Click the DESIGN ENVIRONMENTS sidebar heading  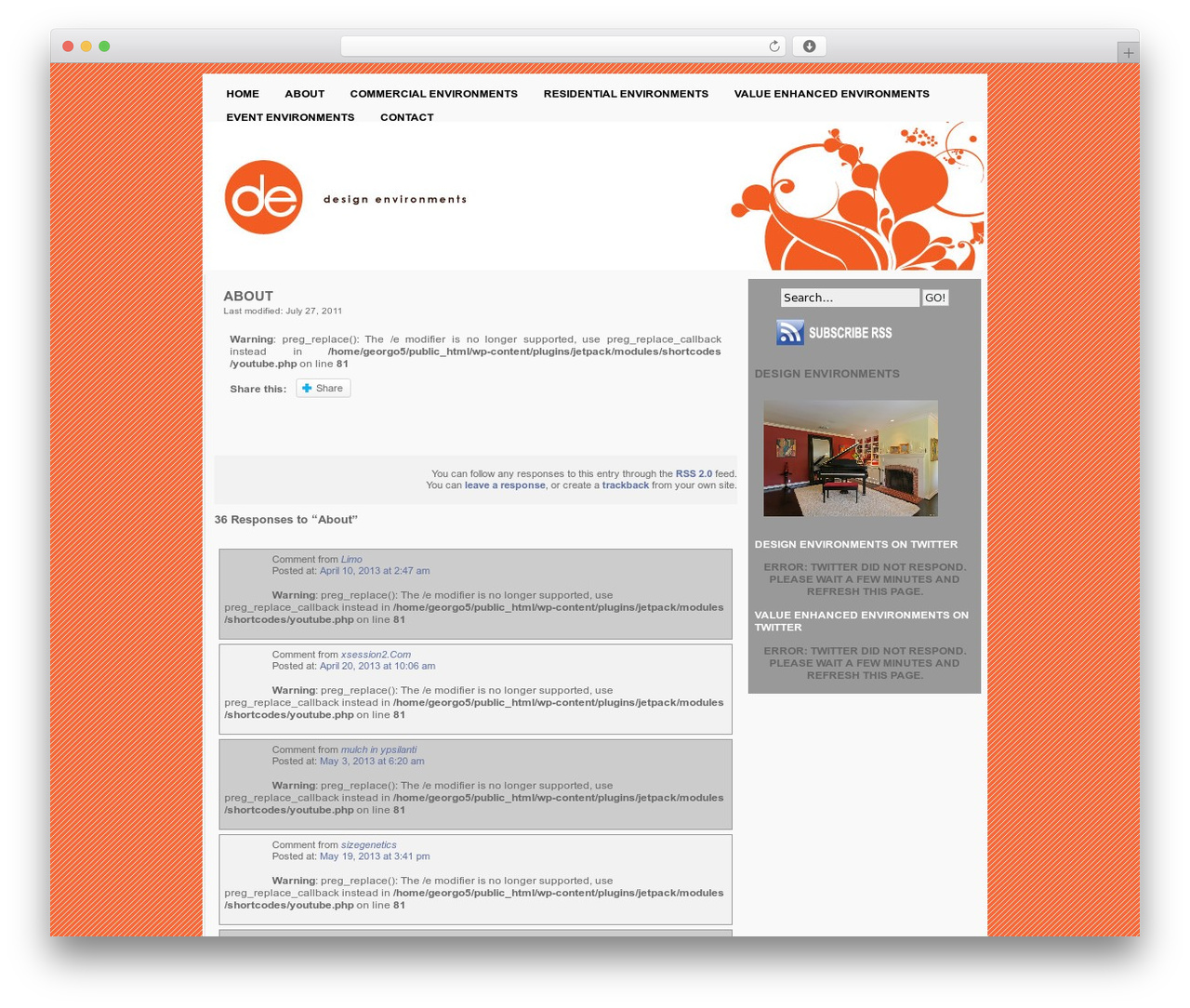(x=827, y=374)
